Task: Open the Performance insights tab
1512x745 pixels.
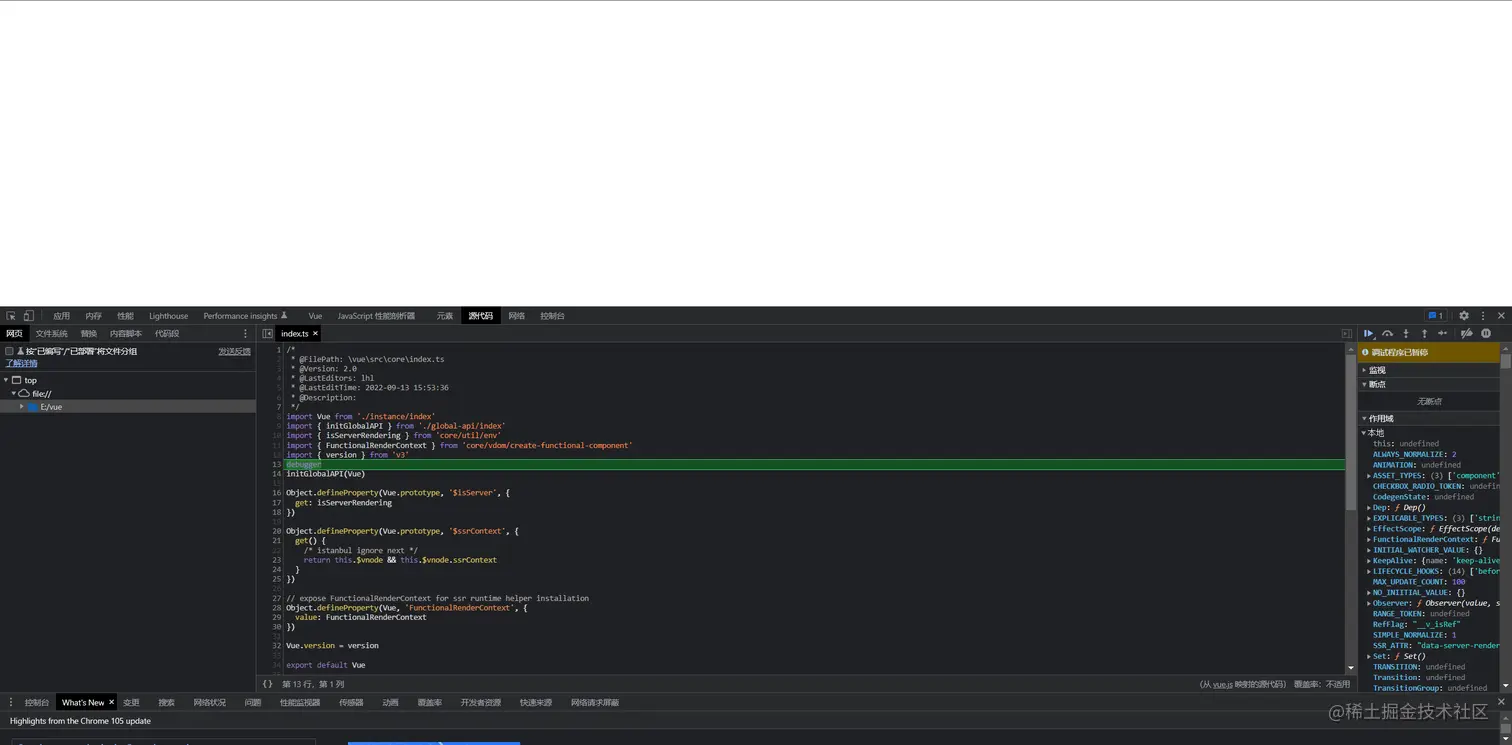Action: (x=245, y=316)
